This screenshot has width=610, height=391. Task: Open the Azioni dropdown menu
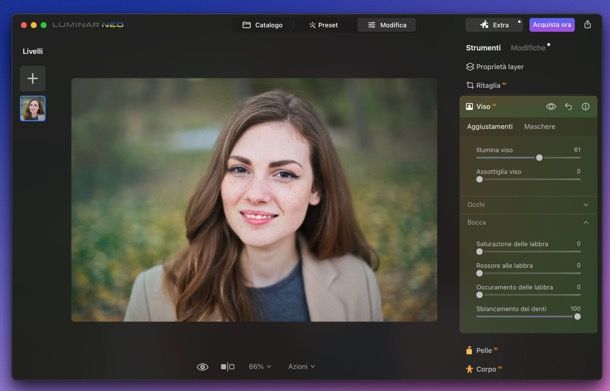pyautogui.click(x=301, y=366)
